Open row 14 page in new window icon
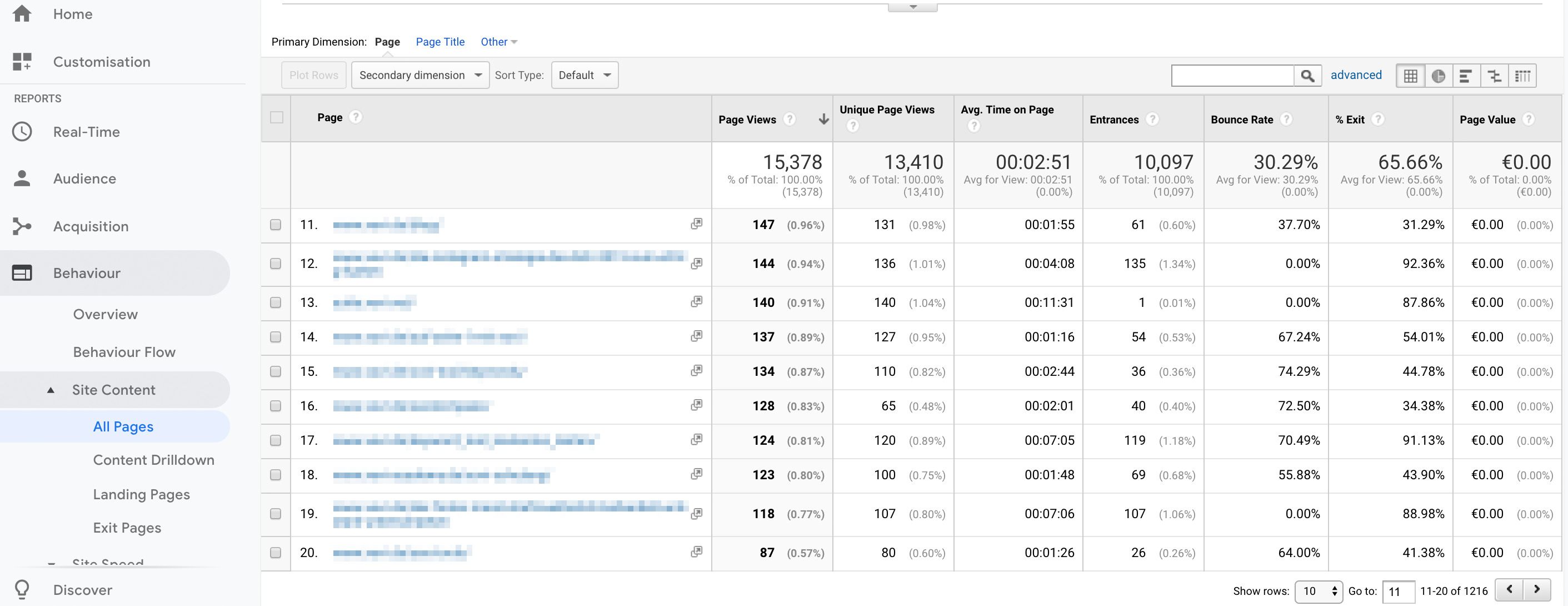This screenshot has height=606, width=1568. pos(696,336)
